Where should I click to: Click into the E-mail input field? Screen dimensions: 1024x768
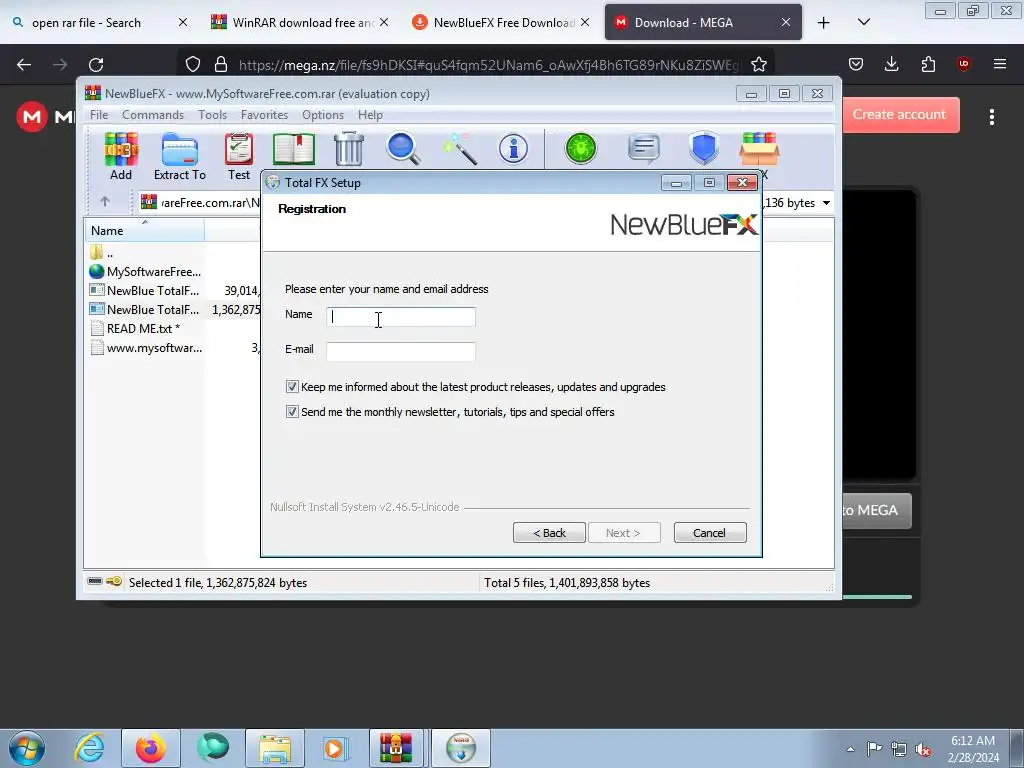(x=401, y=351)
